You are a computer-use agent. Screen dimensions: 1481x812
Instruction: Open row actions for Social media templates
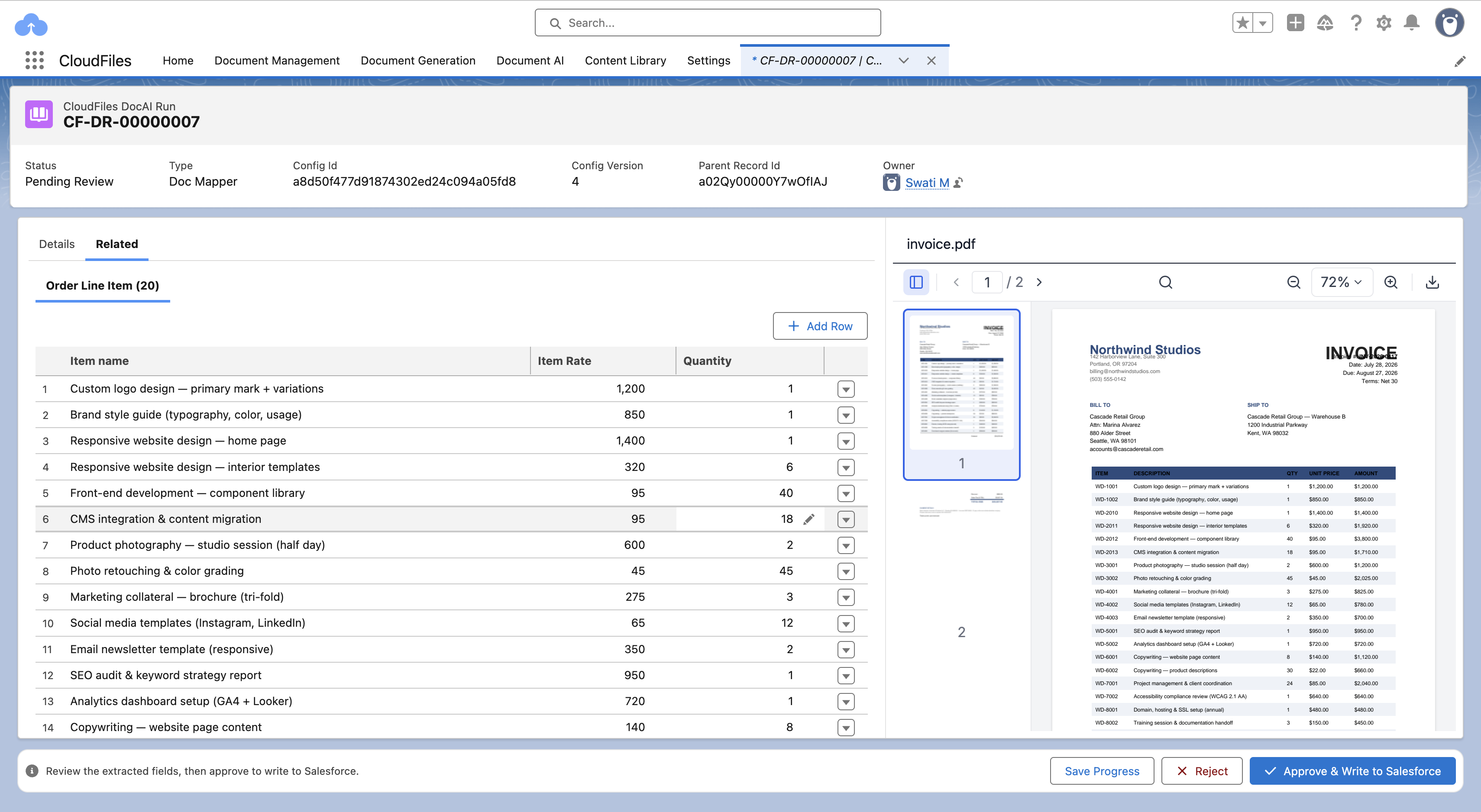pyautogui.click(x=846, y=623)
